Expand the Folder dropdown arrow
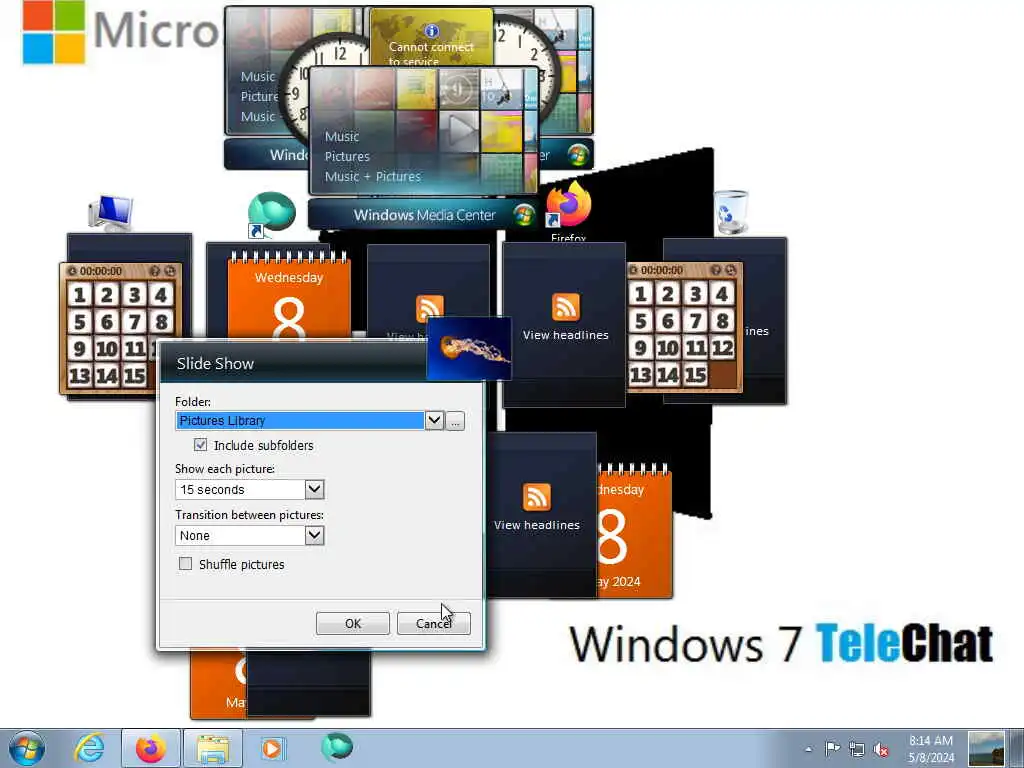The height and width of the screenshot is (768, 1024). click(434, 420)
